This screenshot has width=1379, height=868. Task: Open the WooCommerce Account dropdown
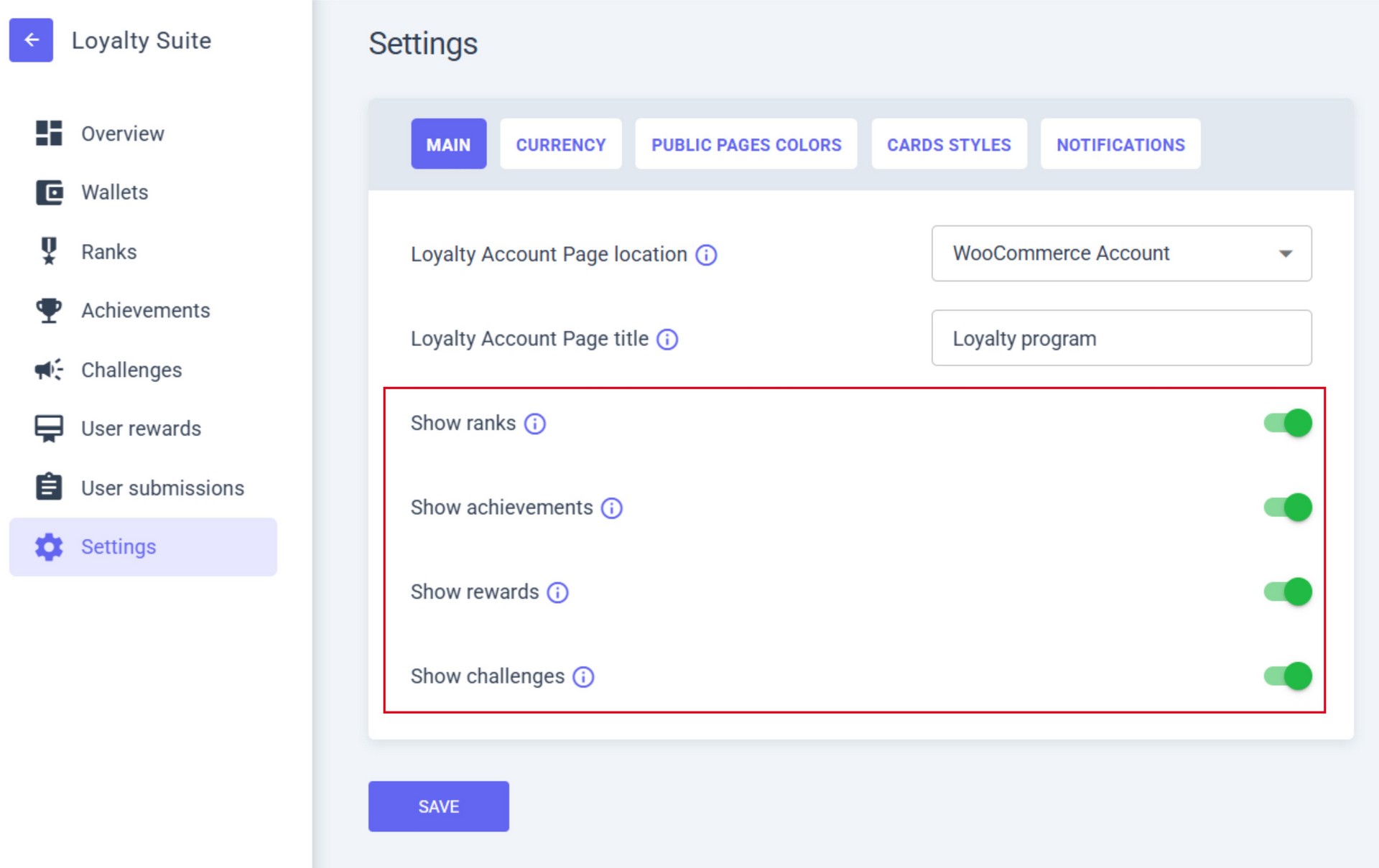(1120, 253)
